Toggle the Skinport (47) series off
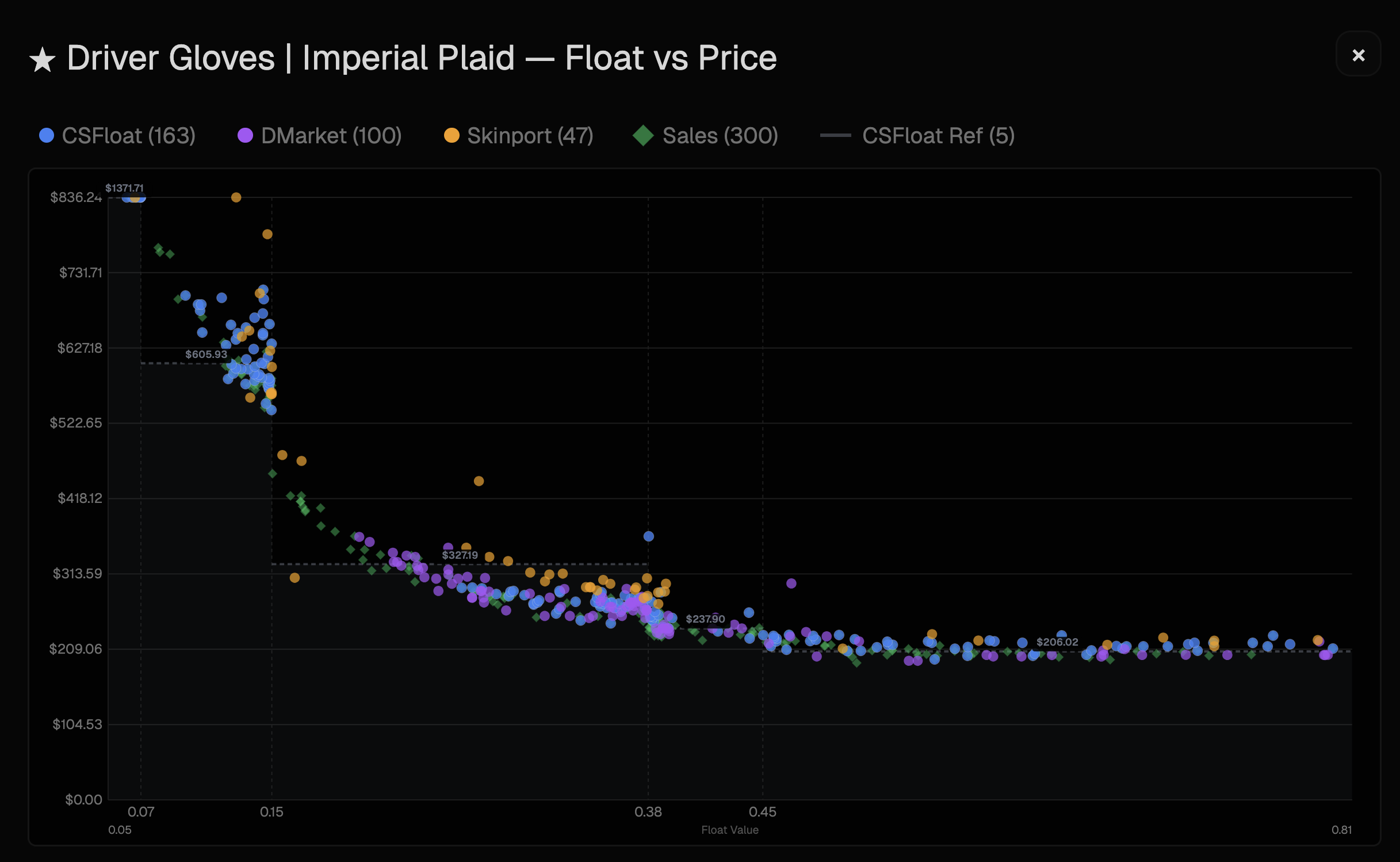Image resolution: width=1400 pixels, height=862 pixels. [529, 136]
